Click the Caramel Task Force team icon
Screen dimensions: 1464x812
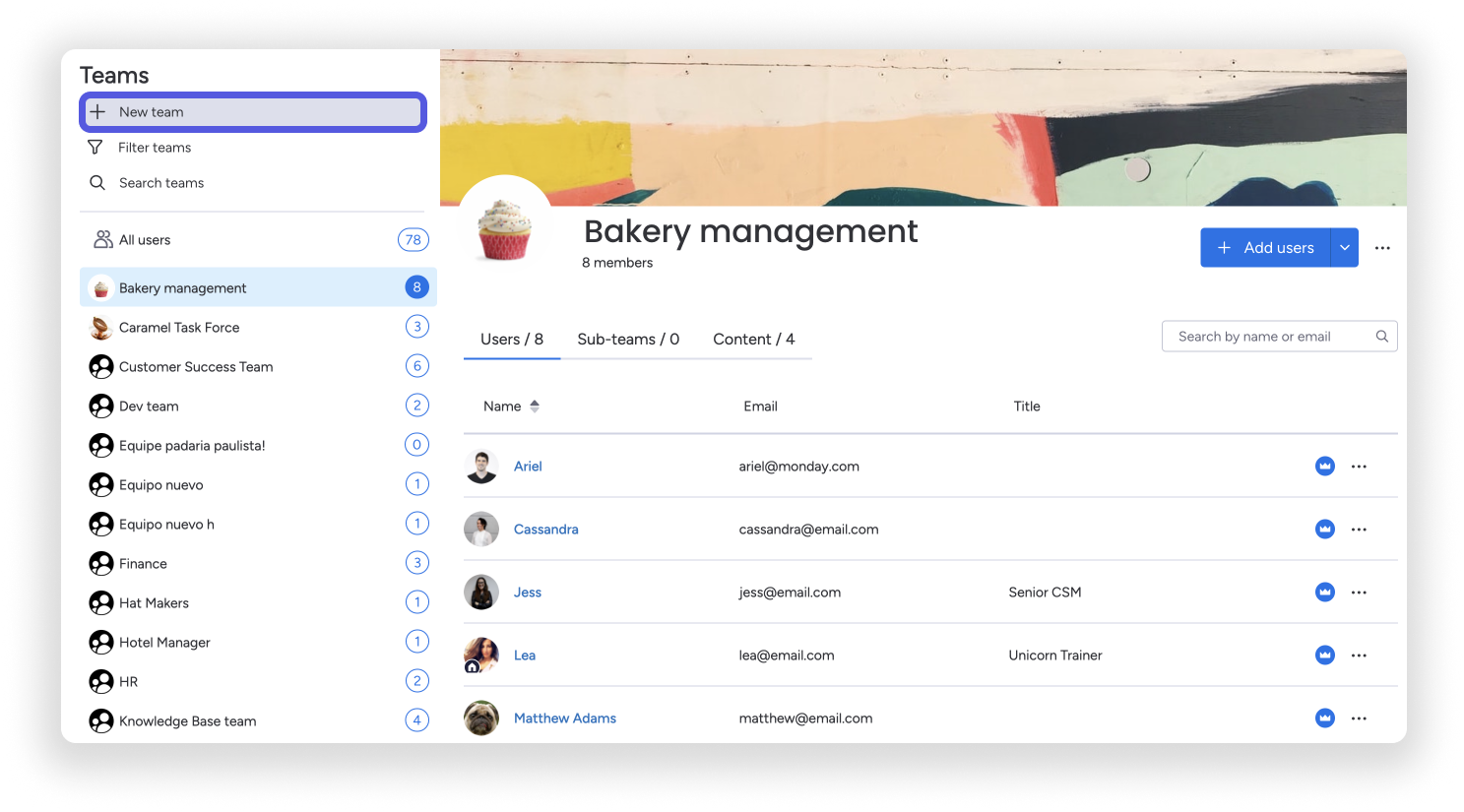tap(100, 328)
